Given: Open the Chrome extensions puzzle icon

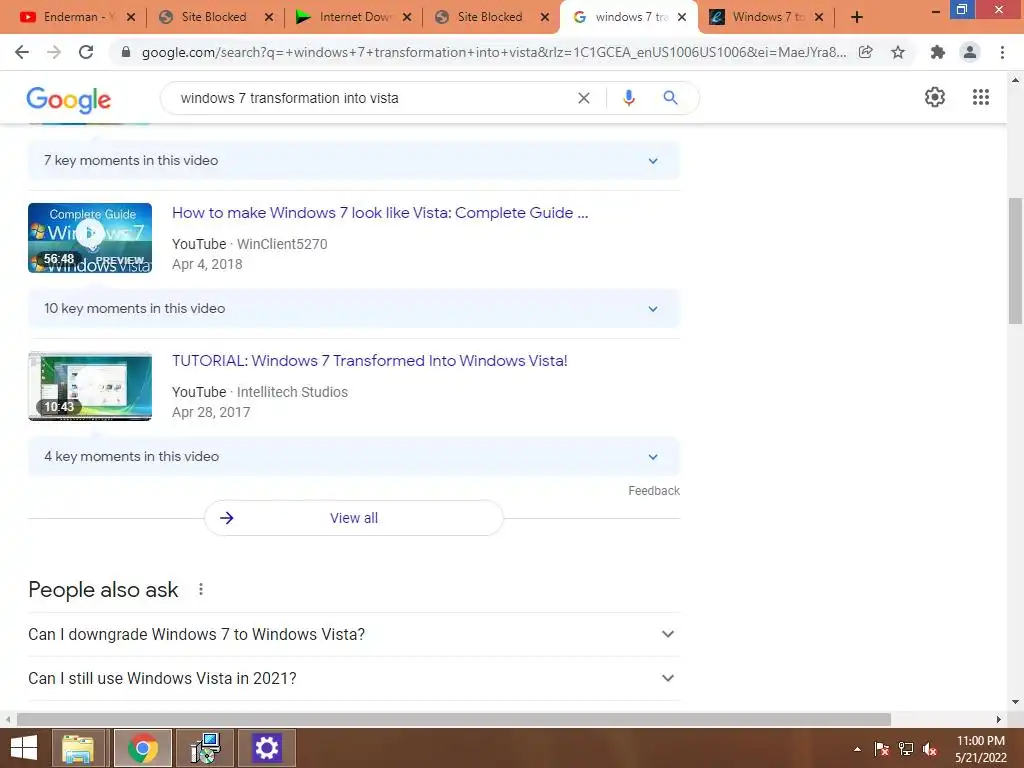Looking at the screenshot, I should (x=938, y=52).
